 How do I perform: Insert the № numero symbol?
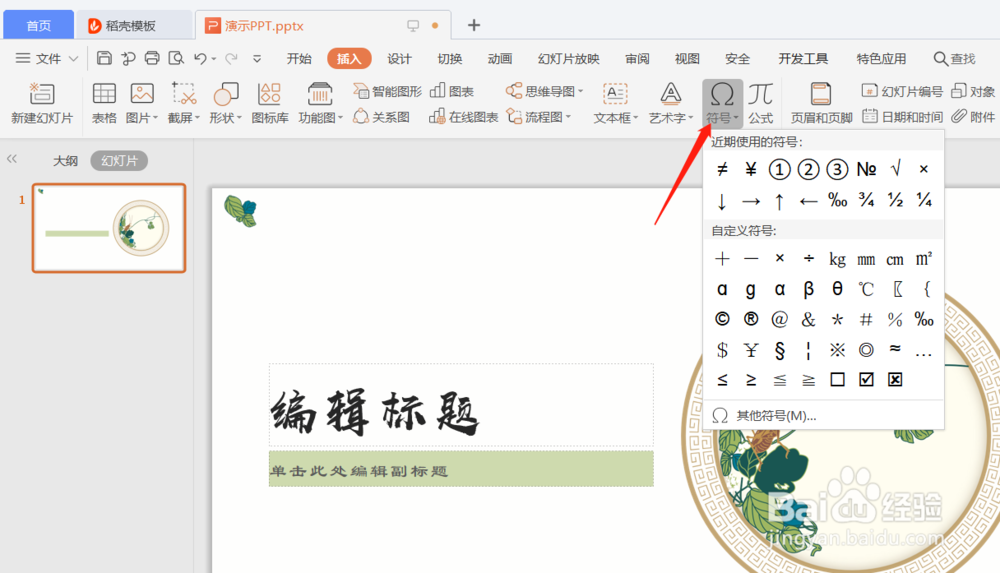coord(866,169)
